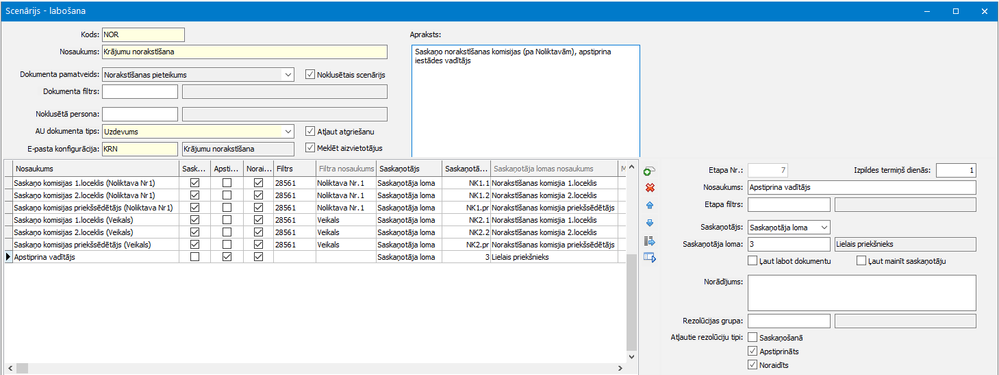999x375 pixels.
Task: Click the green add new stage icon
Action: coord(650,171)
